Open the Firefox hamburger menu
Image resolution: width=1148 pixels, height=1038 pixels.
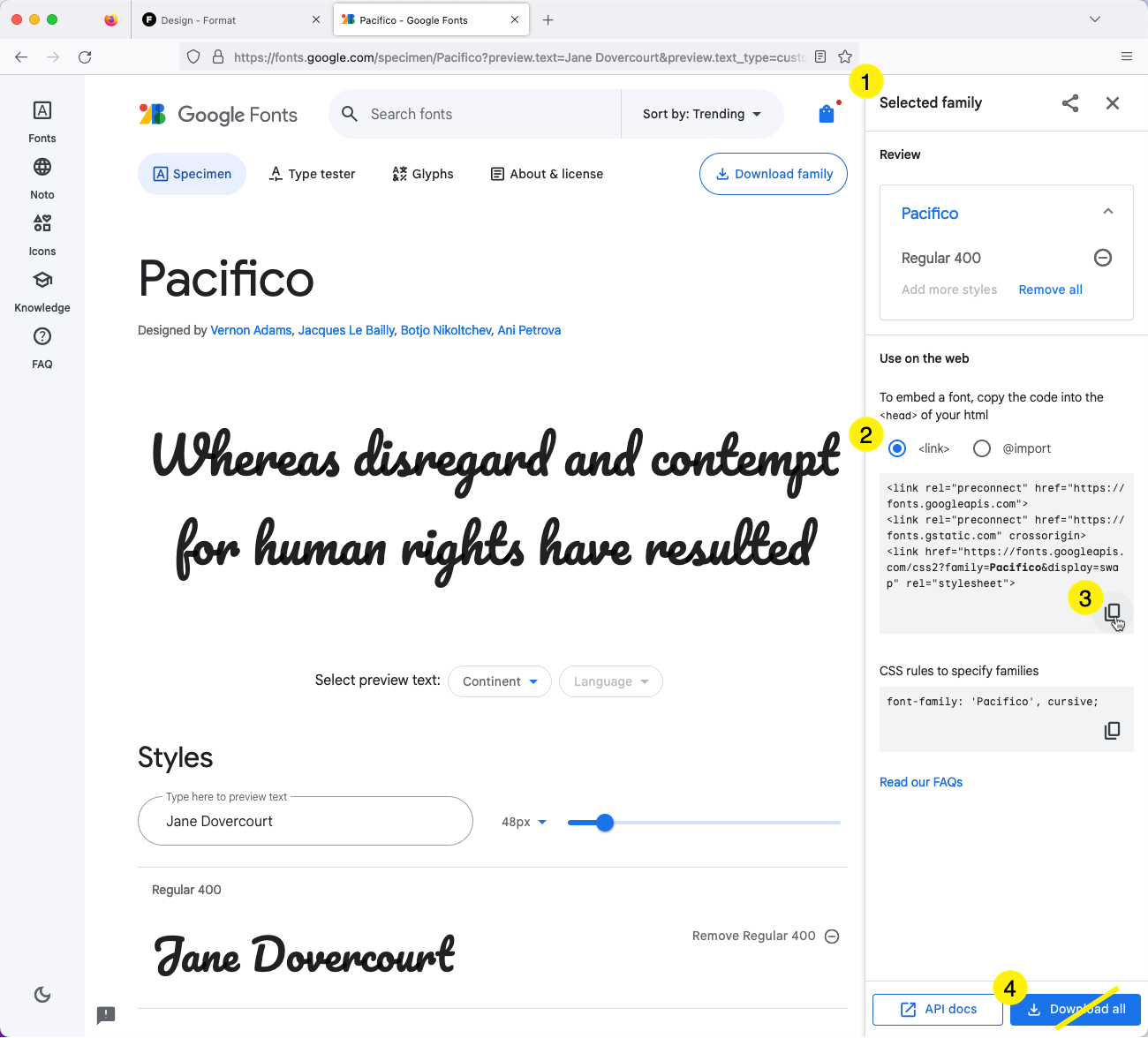(1127, 56)
